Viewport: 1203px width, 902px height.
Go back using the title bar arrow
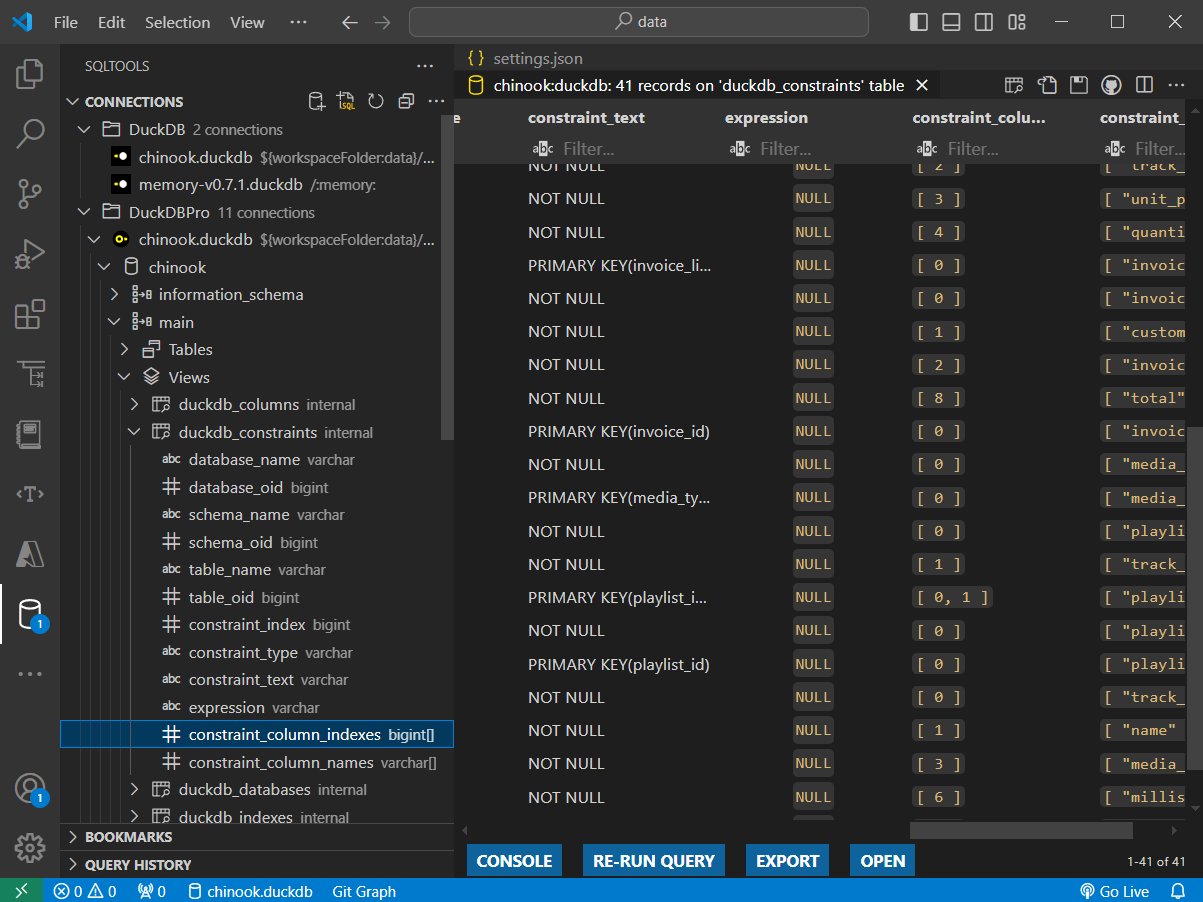(349, 22)
